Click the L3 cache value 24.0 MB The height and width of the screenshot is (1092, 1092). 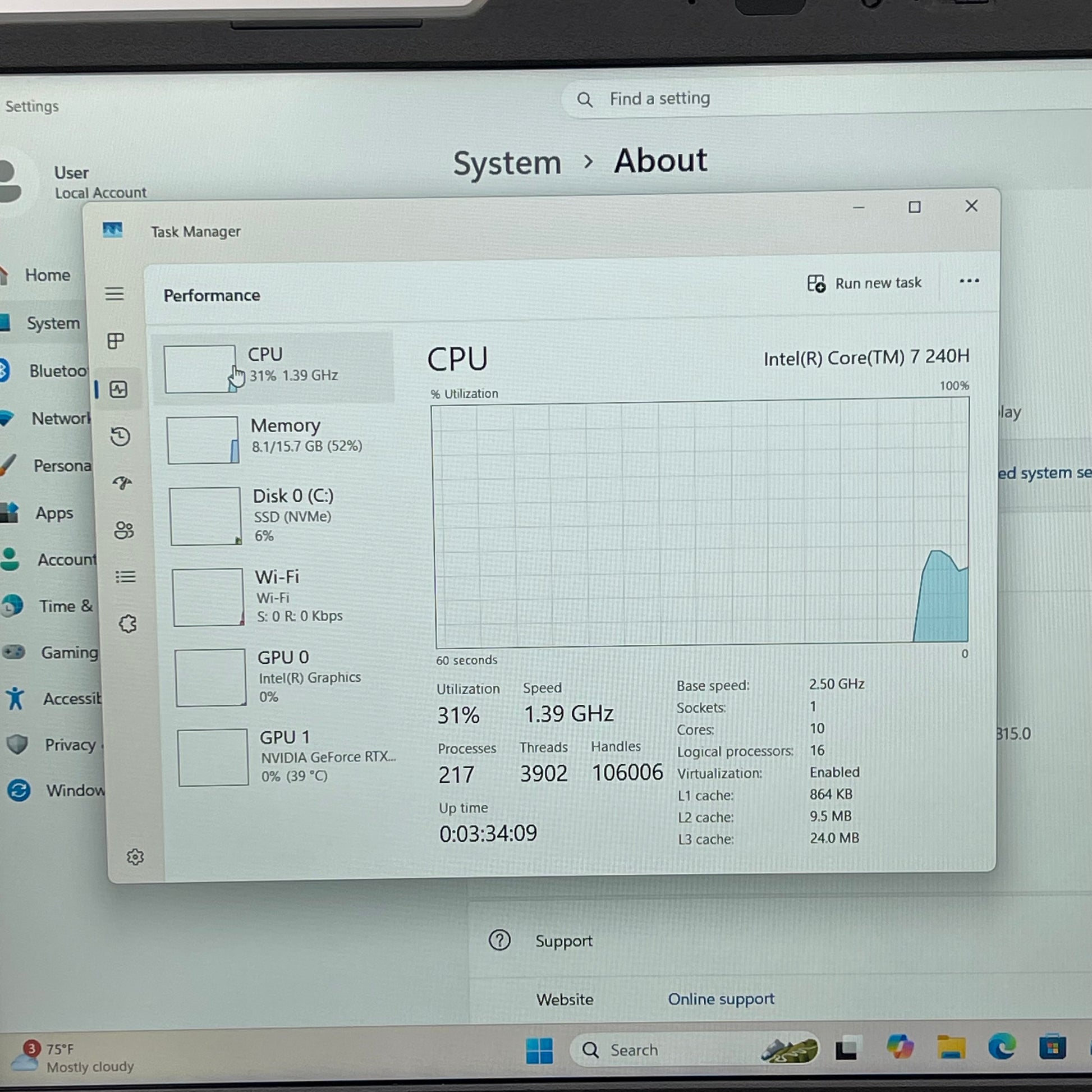pyautogui.click(x=834, y=838)
